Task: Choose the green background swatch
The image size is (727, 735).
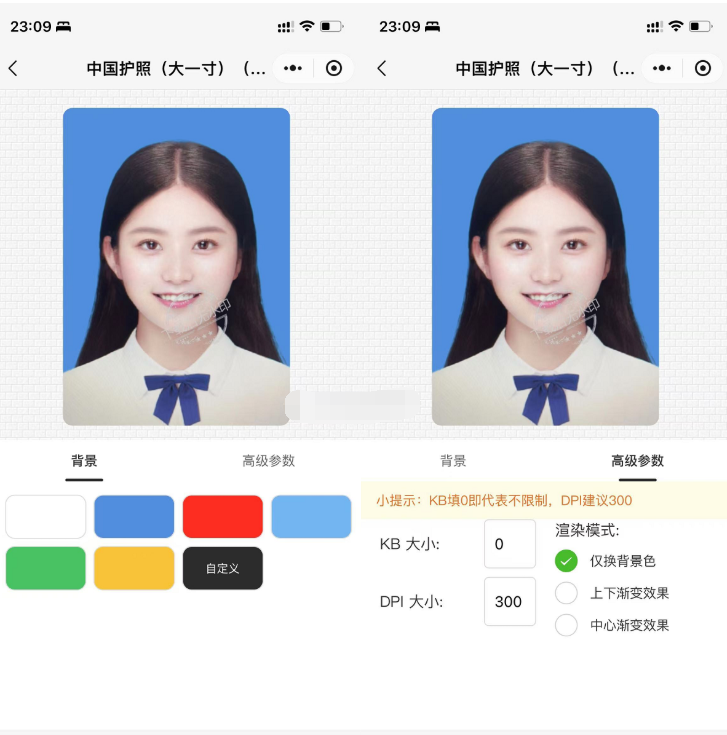Action: click(45, 568)
